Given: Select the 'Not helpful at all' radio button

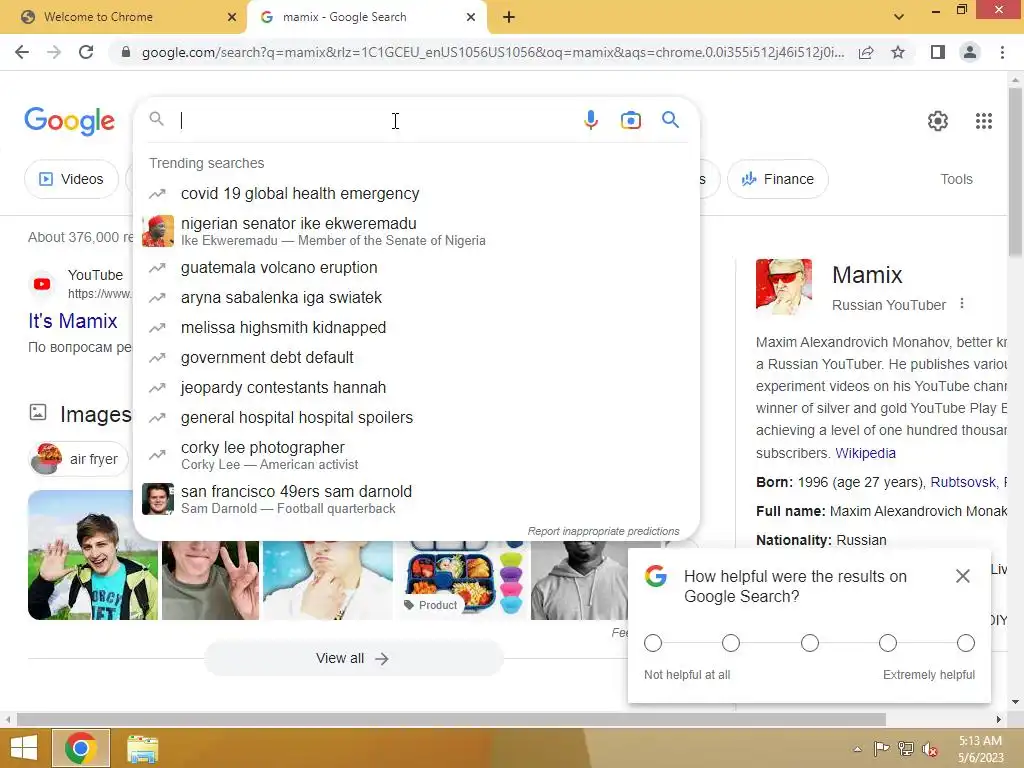Looking at the screenshot, I should coord(652,643).
